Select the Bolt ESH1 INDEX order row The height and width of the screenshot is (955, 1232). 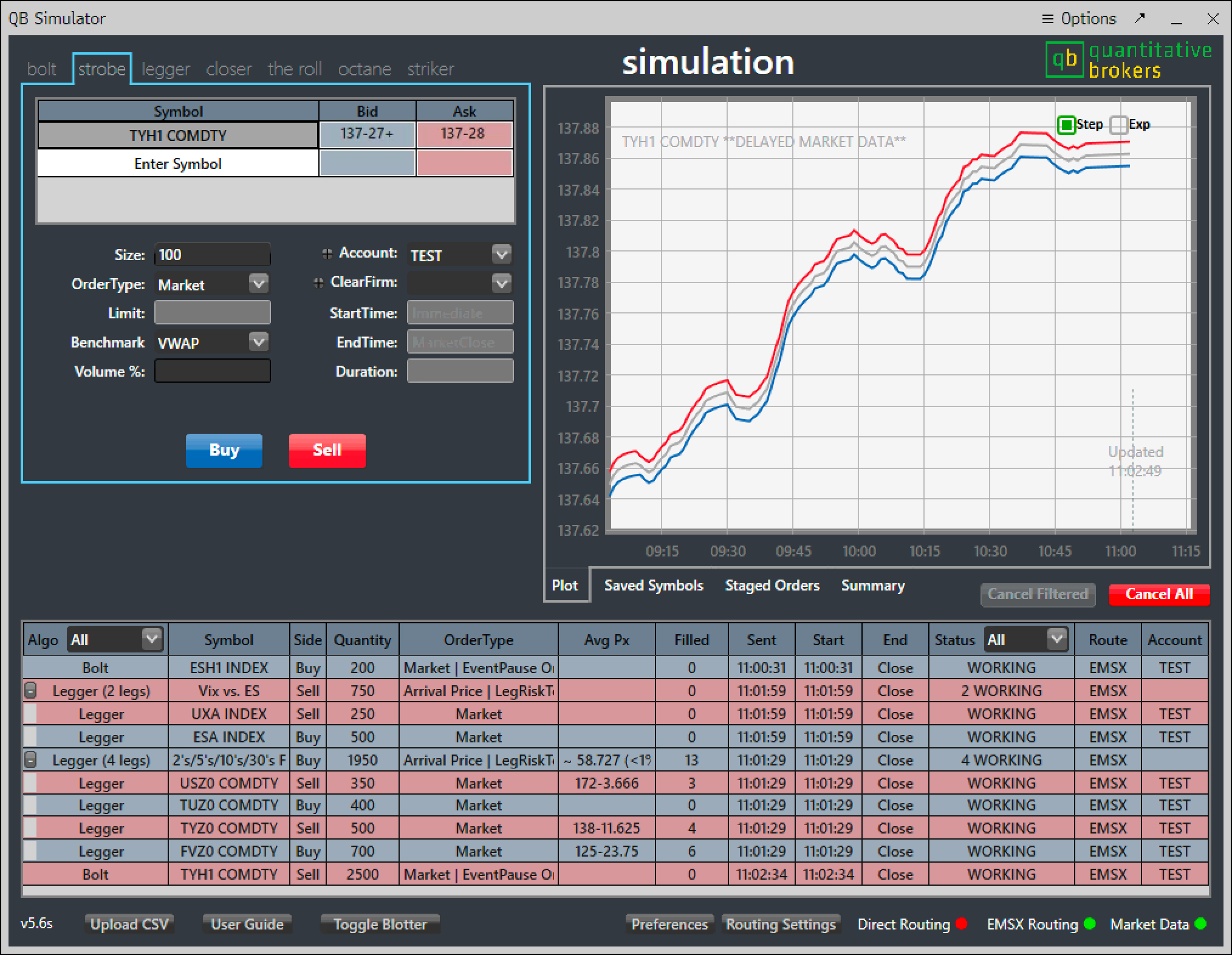[615, 668]
